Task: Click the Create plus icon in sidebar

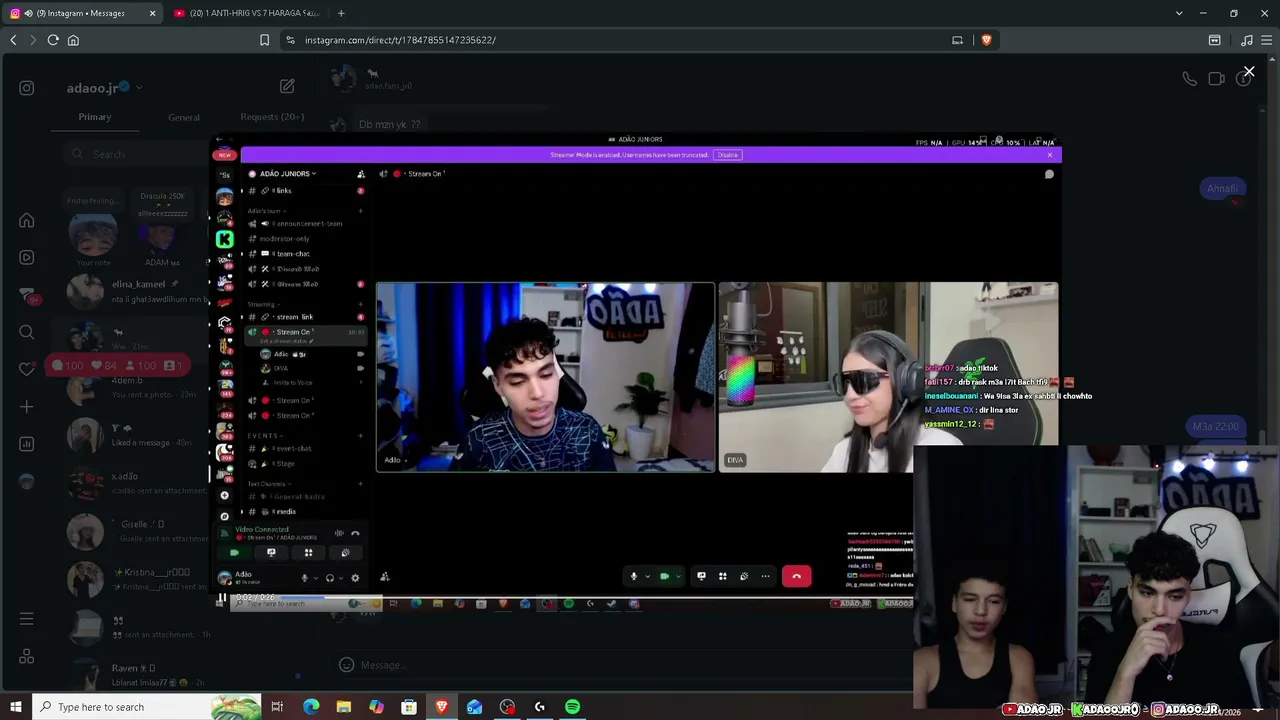Action: click(x=27, y=407)
